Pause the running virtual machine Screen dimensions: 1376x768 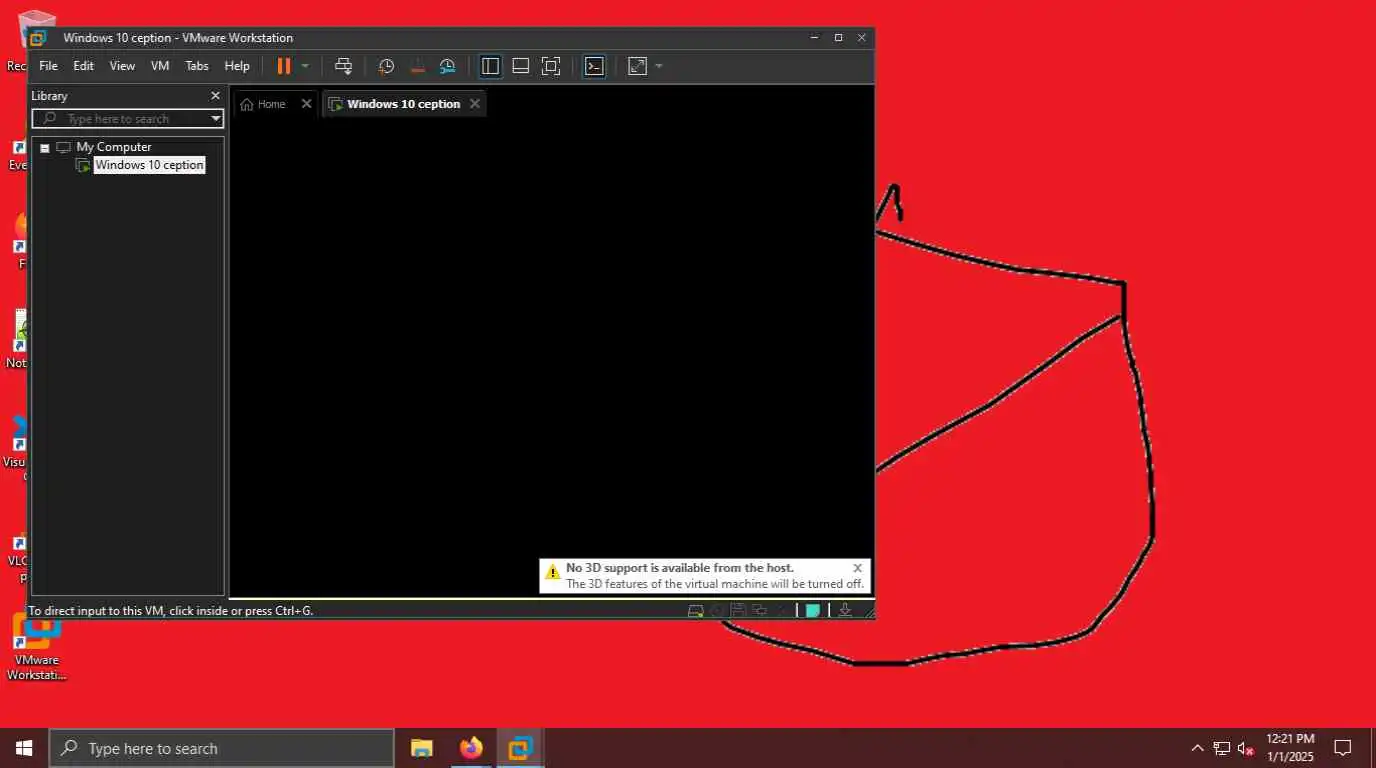point(284,66)
